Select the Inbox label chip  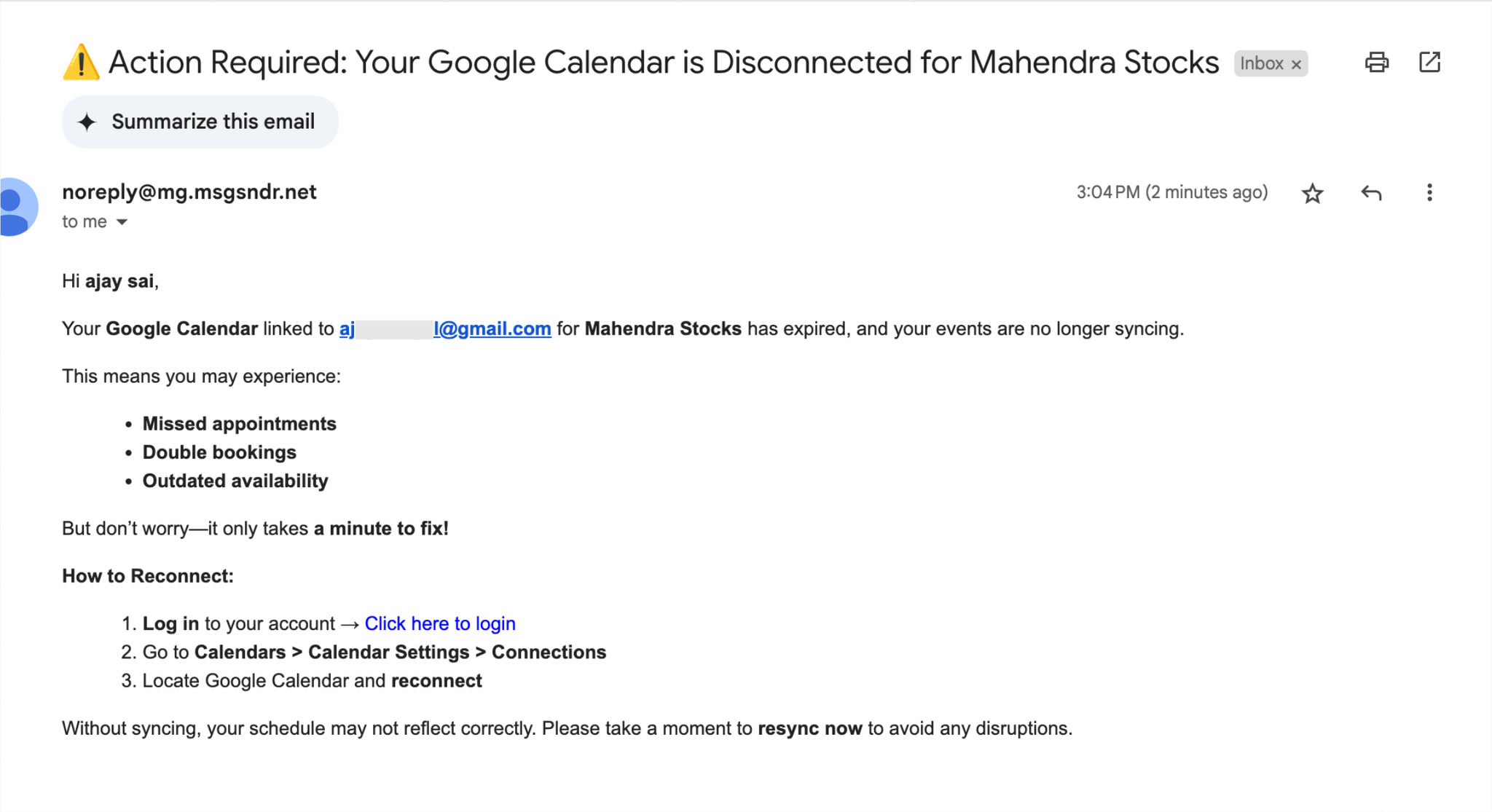1271,63
